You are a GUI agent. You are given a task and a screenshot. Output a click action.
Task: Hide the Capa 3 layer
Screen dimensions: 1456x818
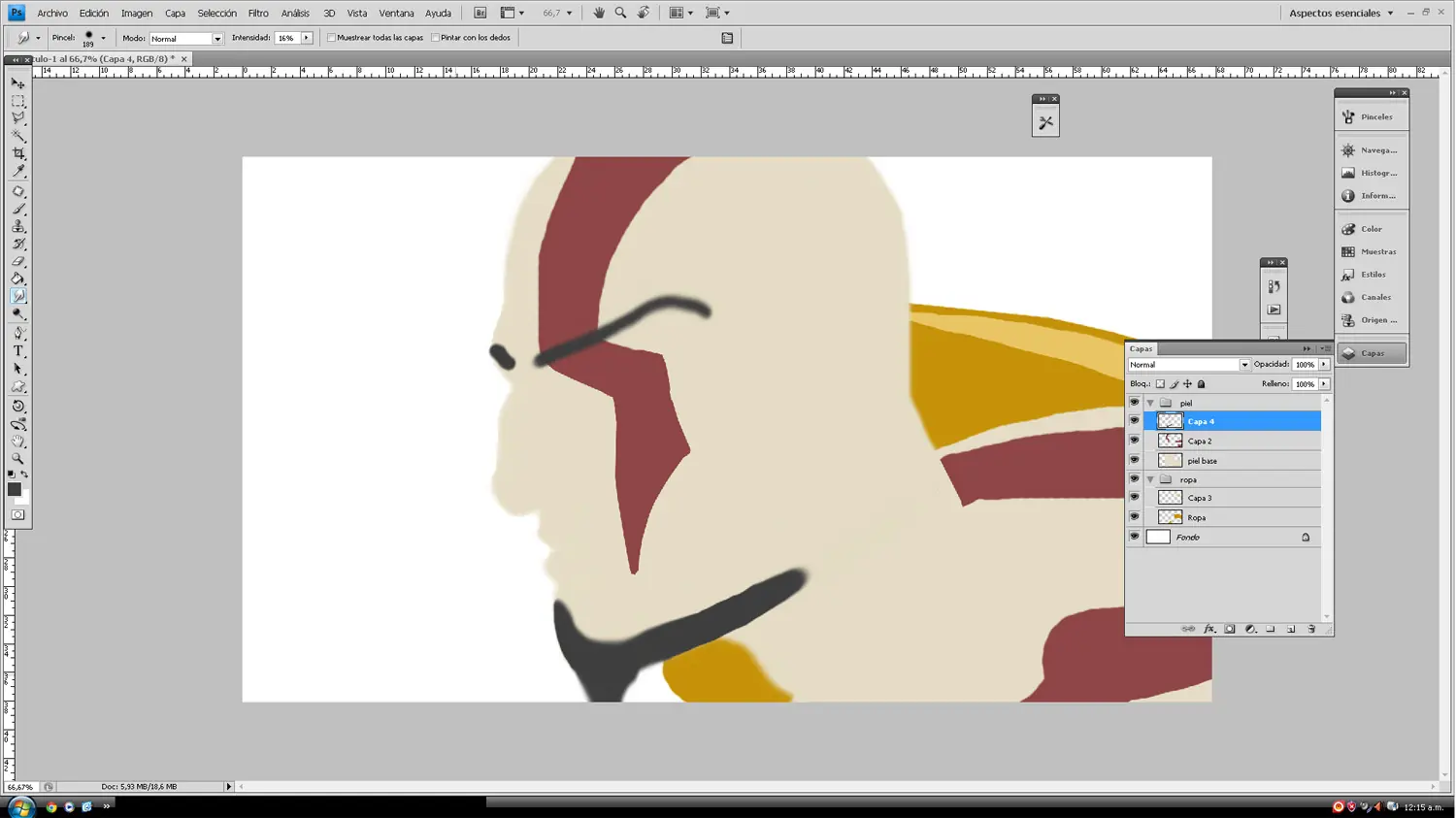(1134, 497)
